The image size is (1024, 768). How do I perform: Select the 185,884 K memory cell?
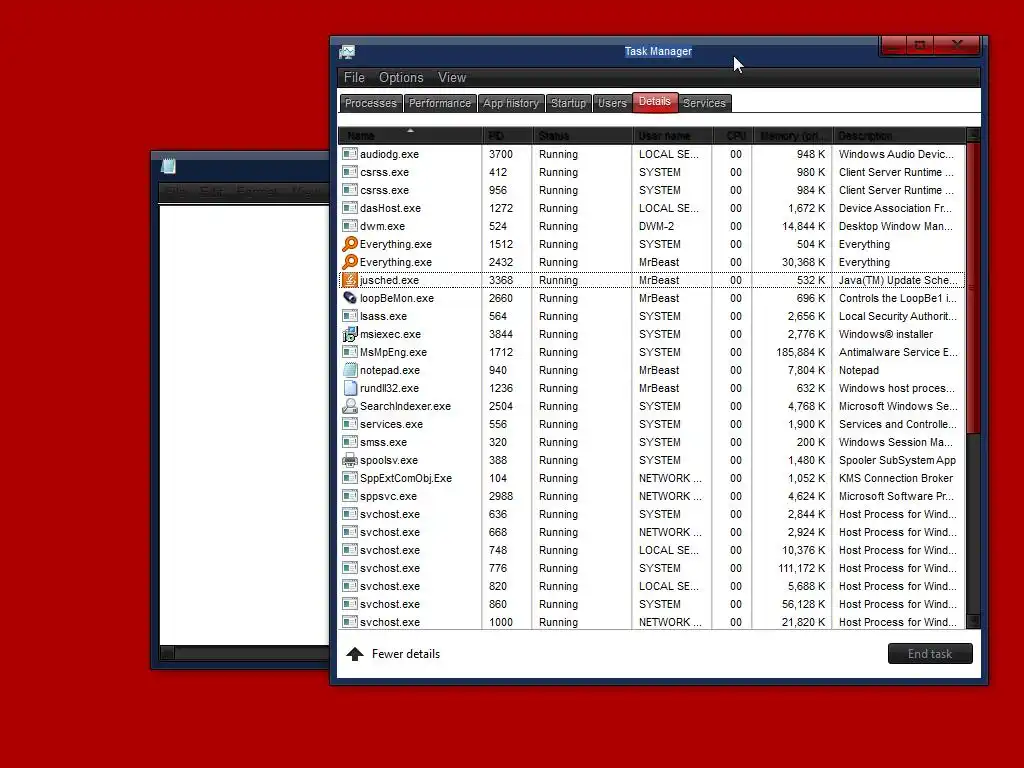[x=800, y=352]
